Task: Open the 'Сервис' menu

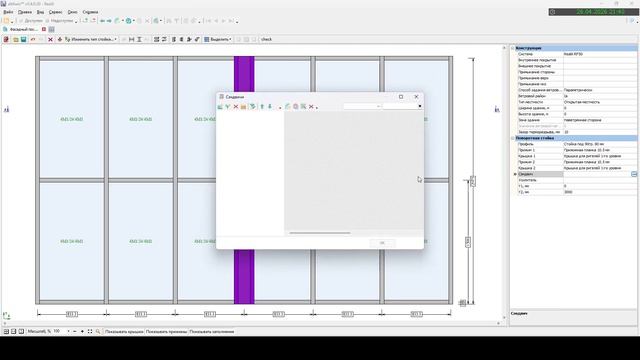Action: [56, 12]
